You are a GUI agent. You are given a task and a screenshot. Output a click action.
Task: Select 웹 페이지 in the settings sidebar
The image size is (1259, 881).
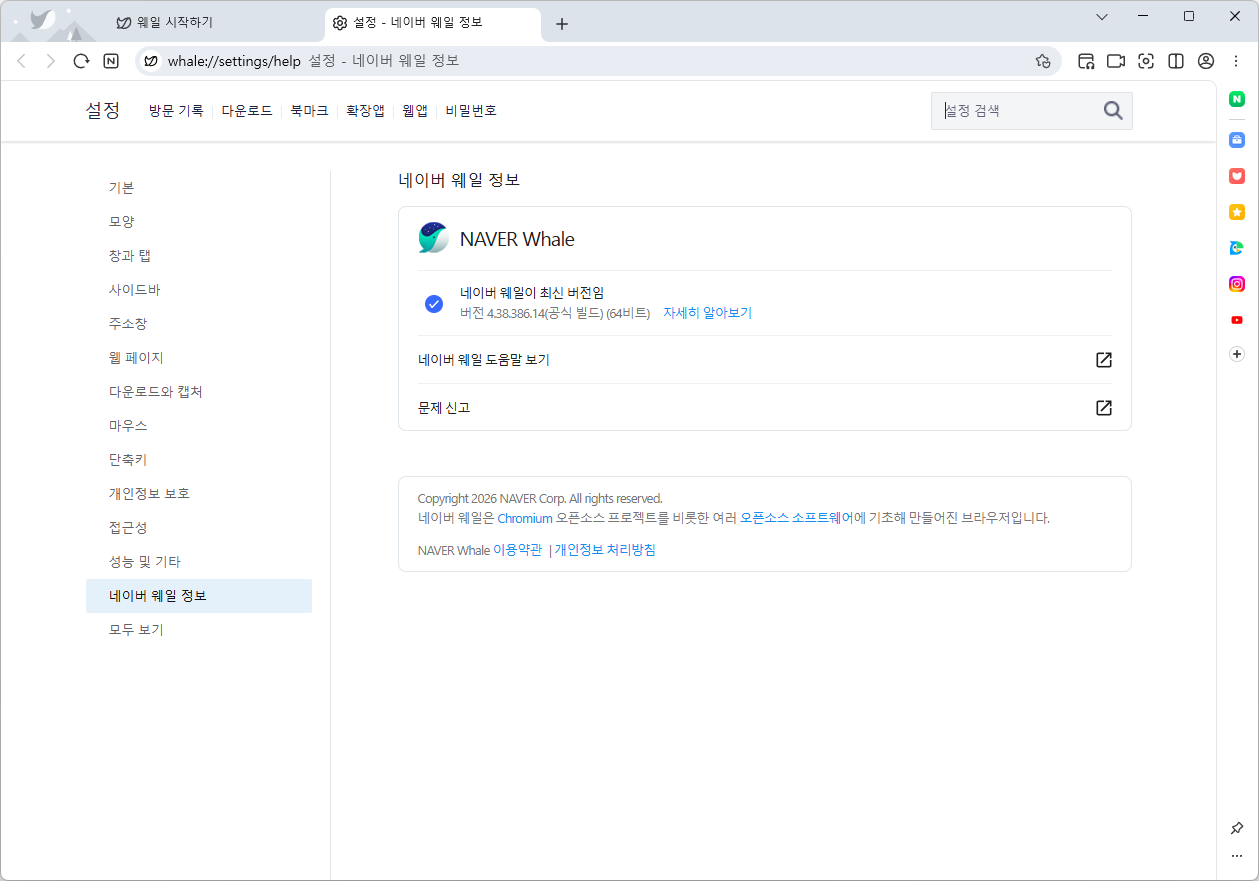pos(199,358)
